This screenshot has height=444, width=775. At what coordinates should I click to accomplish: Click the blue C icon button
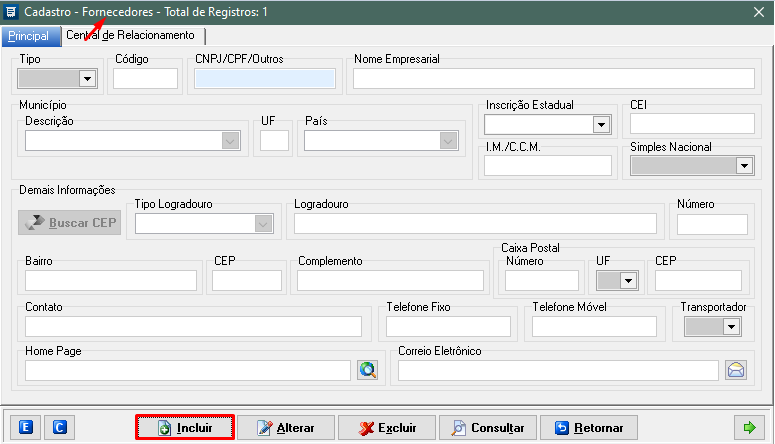pyautogui.click(x=59, y=428)
